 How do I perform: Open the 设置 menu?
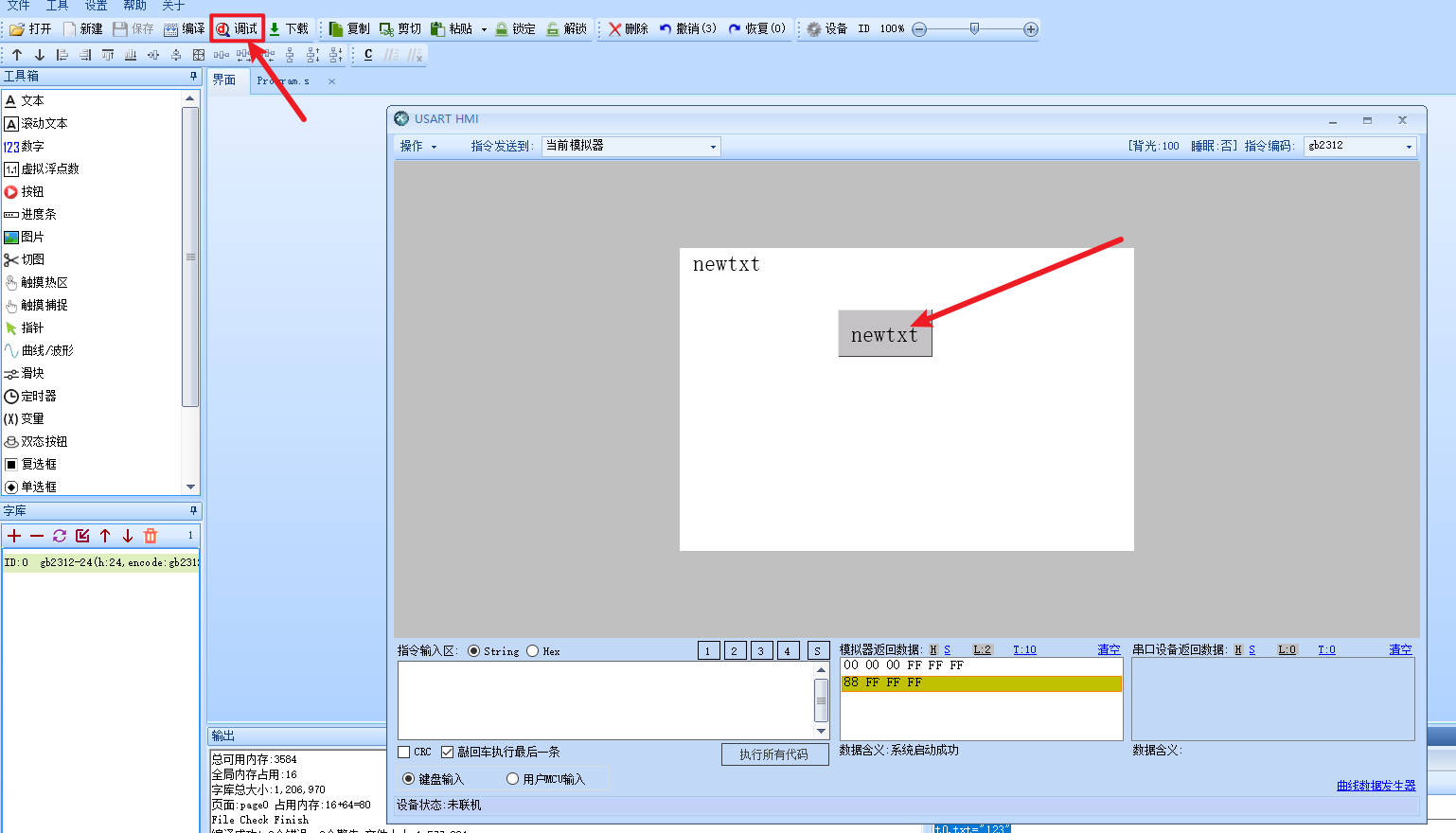point(96,6)
